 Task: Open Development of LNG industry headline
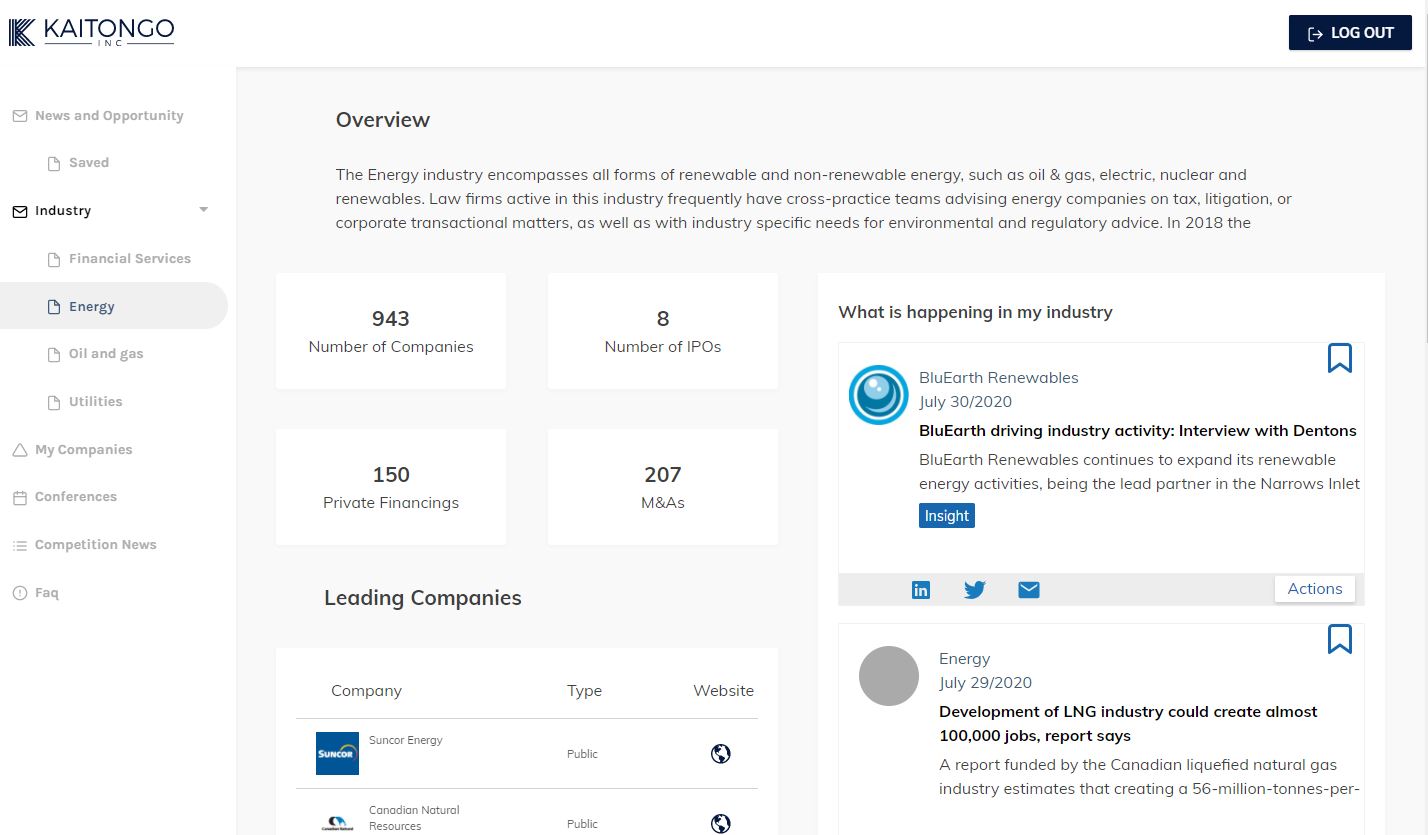1128,724
